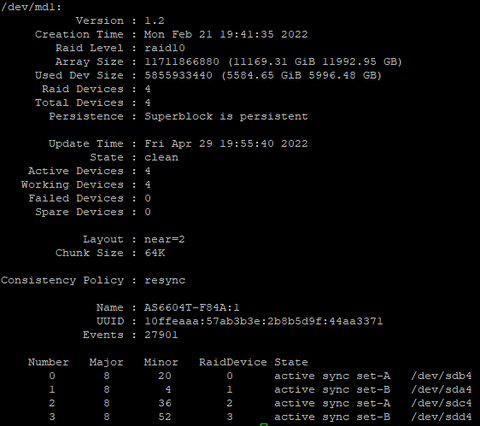Click 'active sync set-B' in sda4 row
This screenshot has width=480, height=426.
point(332,390)
